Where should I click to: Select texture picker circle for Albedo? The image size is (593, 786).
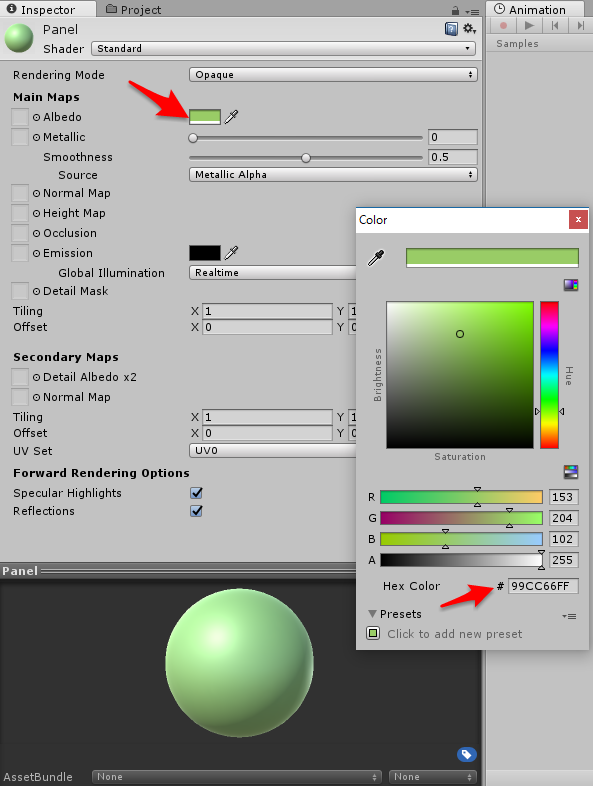(x=37, y=117)
